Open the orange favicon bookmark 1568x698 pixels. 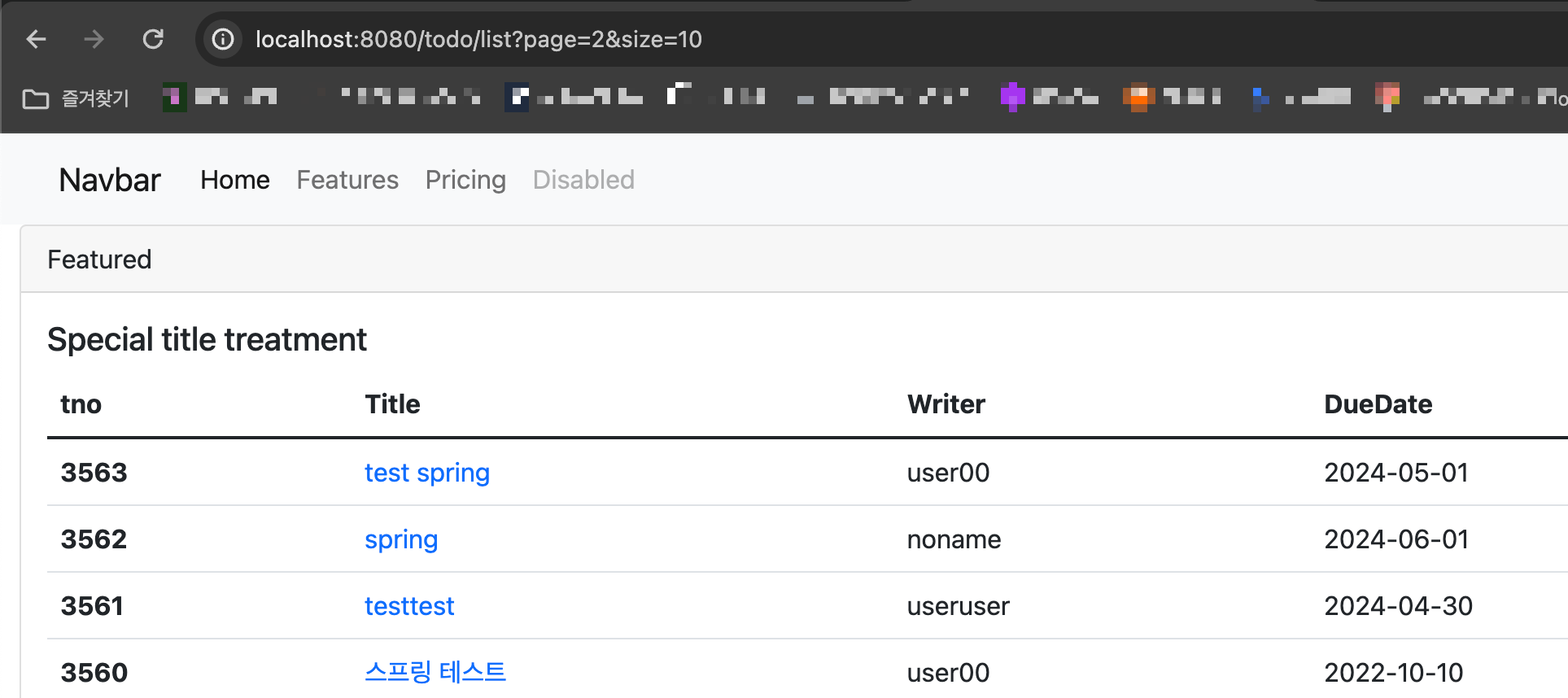1172,98
